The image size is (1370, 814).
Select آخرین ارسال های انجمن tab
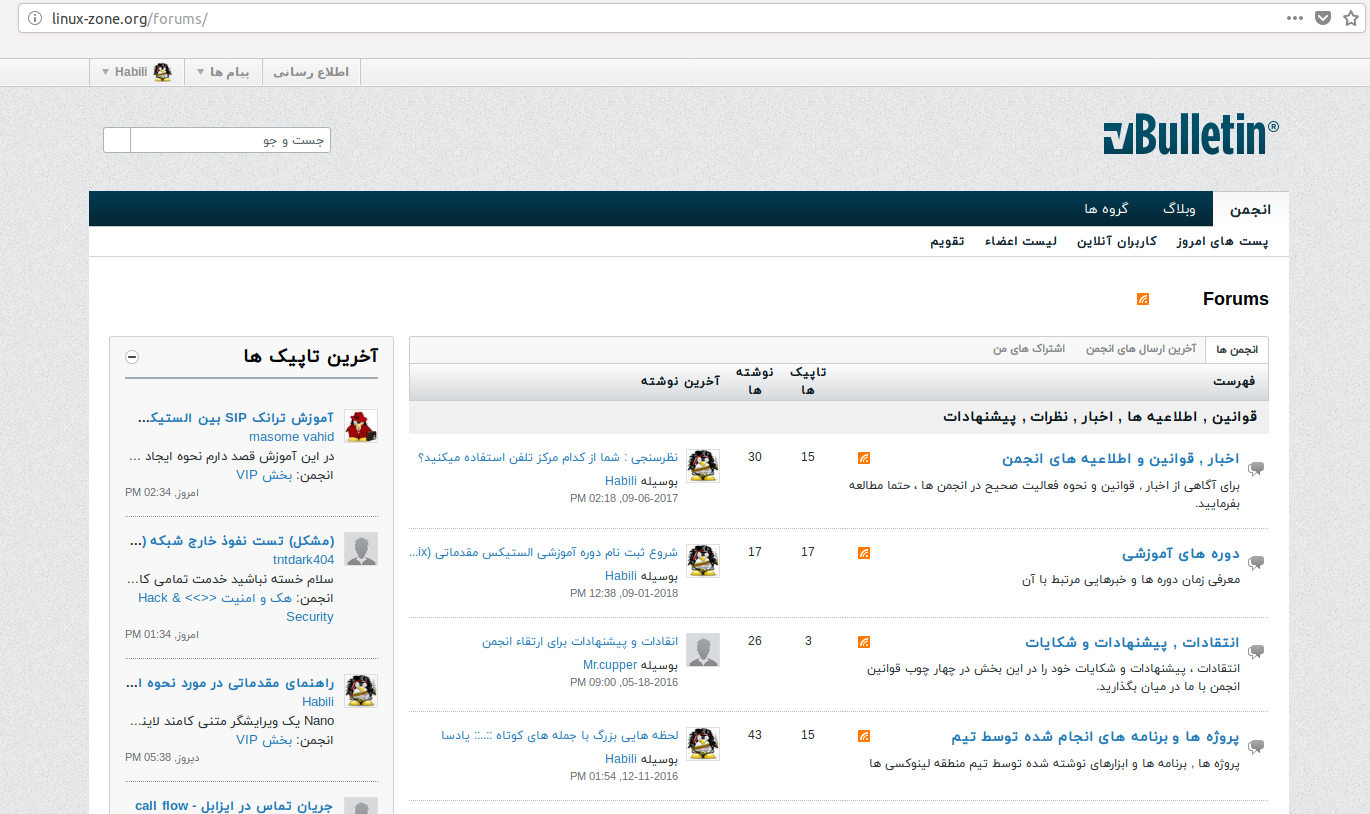(x=1141, y=349)
